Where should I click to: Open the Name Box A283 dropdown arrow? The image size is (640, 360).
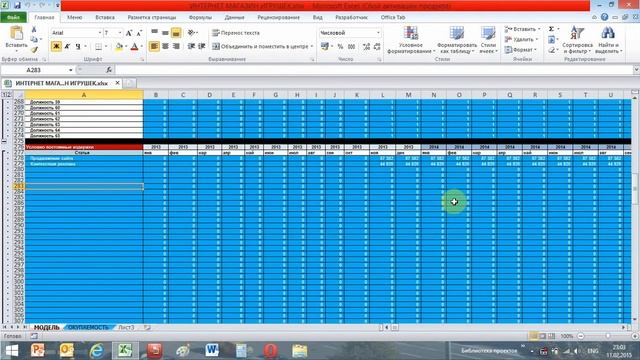[x=71, y=70]
